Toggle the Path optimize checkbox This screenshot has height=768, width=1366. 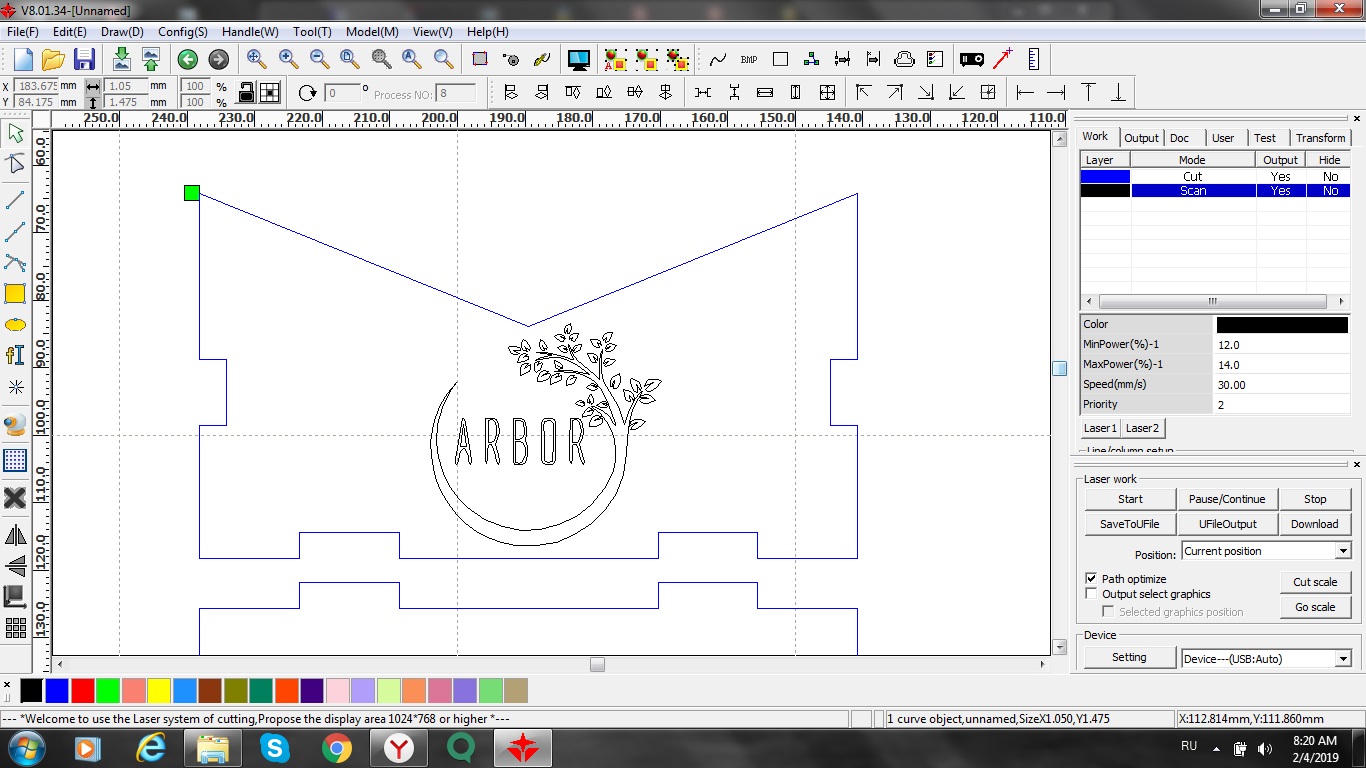coord(1091,579)
